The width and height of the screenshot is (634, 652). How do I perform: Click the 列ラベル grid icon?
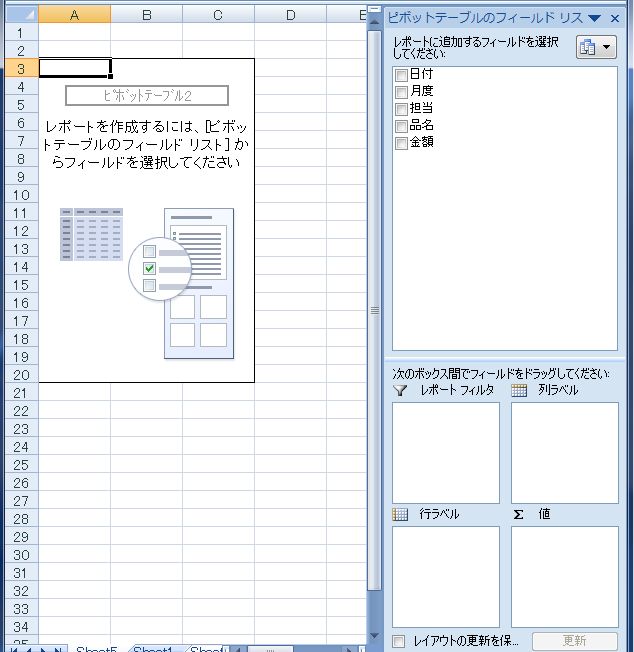pyautogui.click(x=519, y=391)
